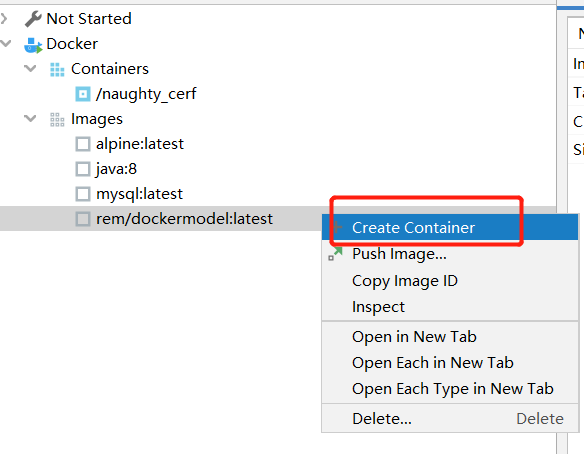The image size is (584, 454).
Task: Click the Docker whale icon
Action: click(33, 45)
